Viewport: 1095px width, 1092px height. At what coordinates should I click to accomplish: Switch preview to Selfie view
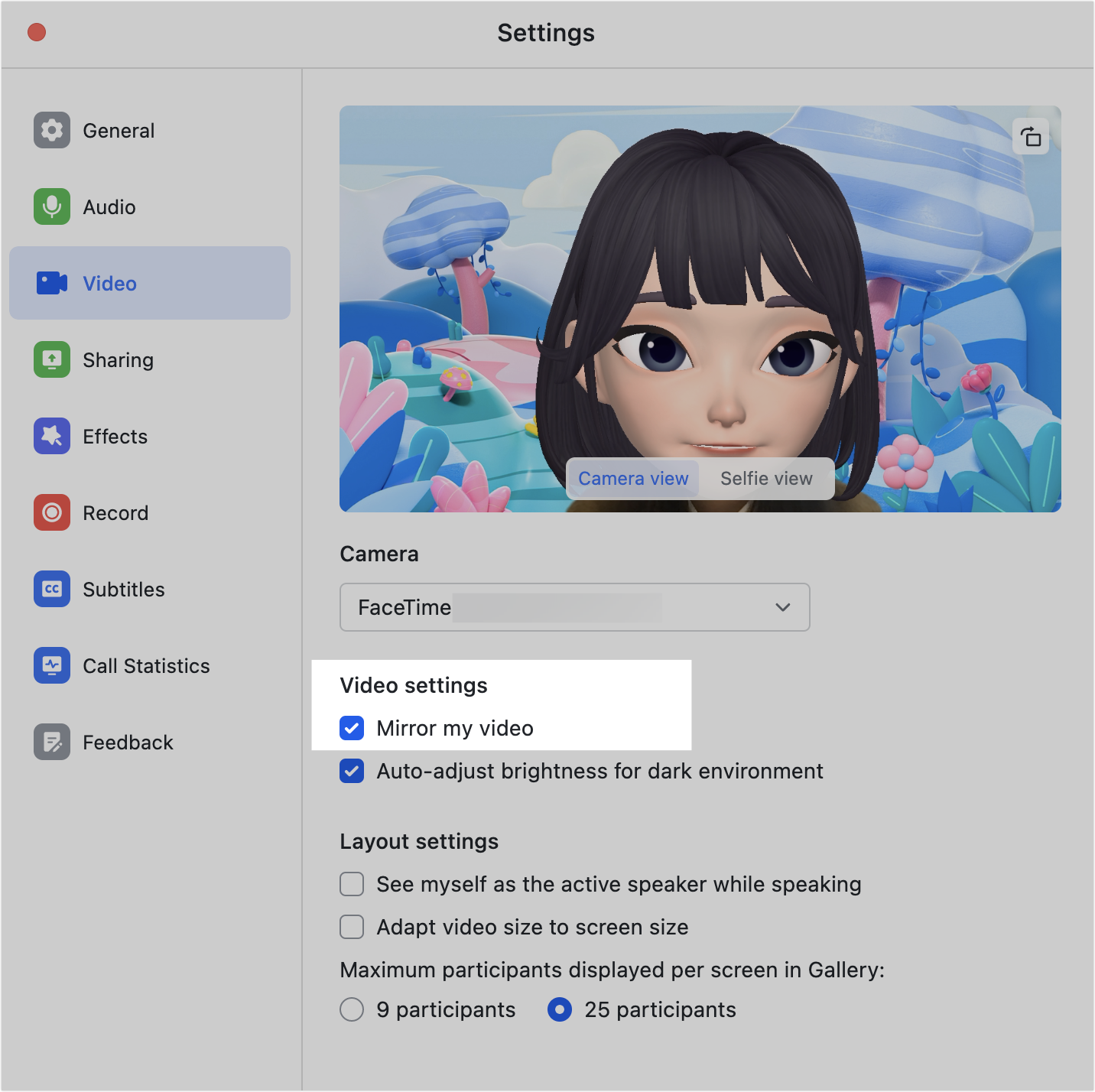tap(766, 479)
